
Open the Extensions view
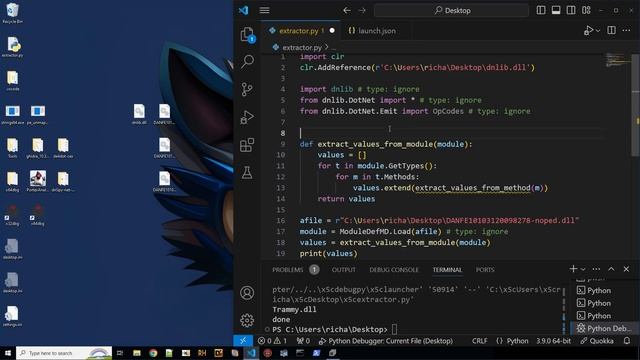pyautogui.click(x=247, y=145)
